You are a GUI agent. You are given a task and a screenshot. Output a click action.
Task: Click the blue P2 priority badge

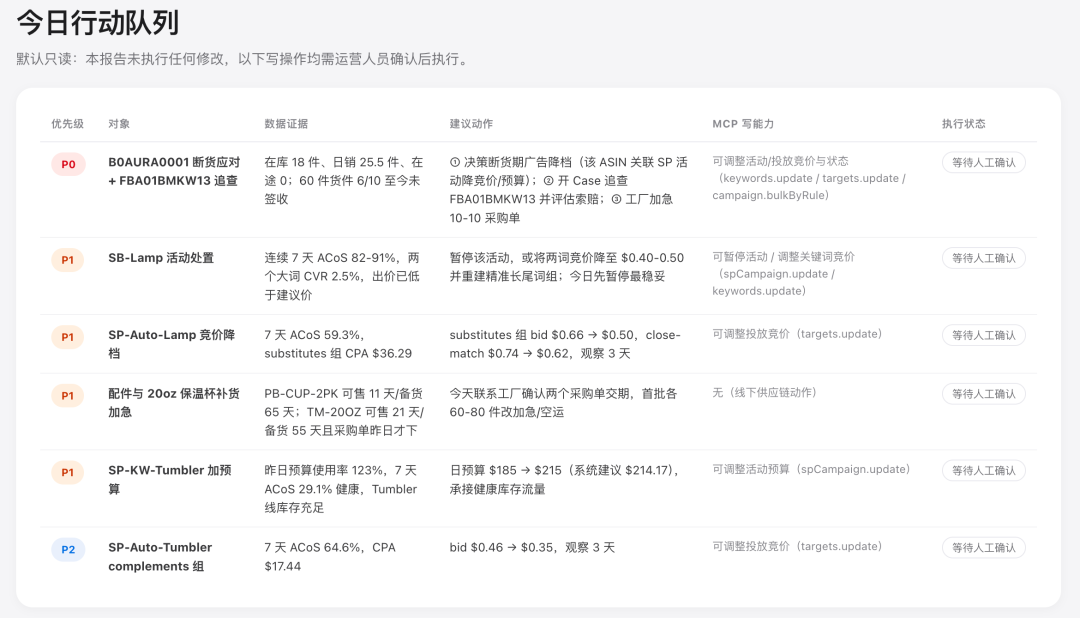[68, 549]
